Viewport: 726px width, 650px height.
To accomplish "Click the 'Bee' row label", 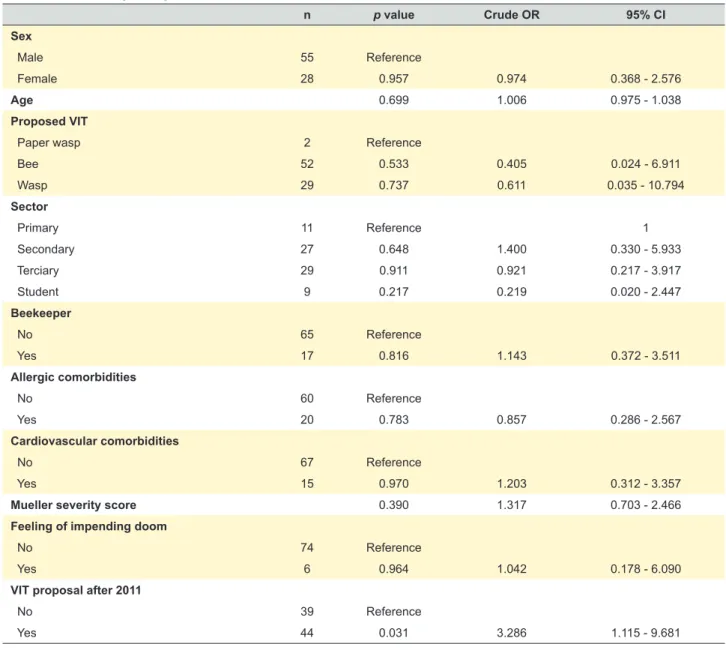I will coord(28,164).
